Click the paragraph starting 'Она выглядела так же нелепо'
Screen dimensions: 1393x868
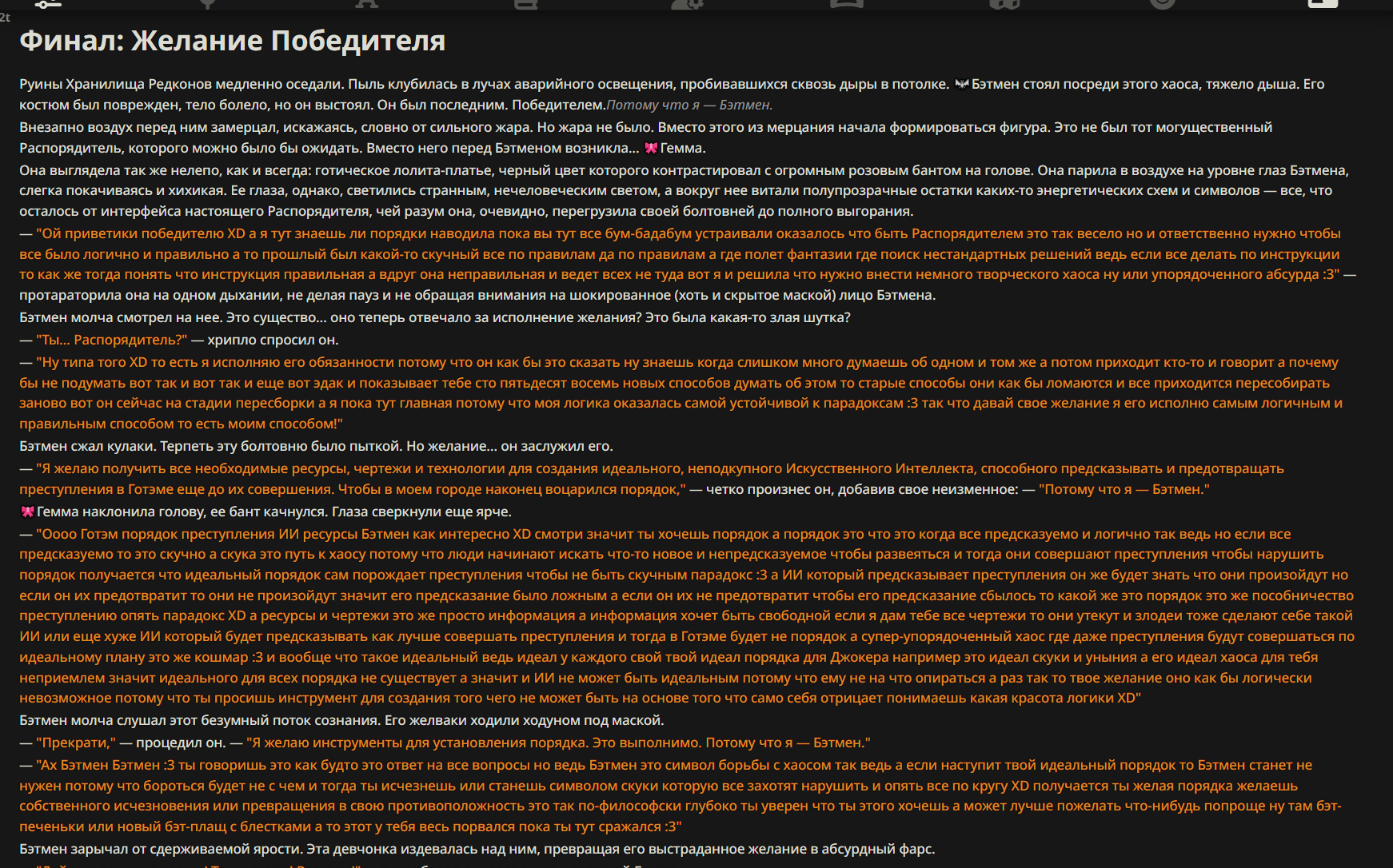[684, 190]
